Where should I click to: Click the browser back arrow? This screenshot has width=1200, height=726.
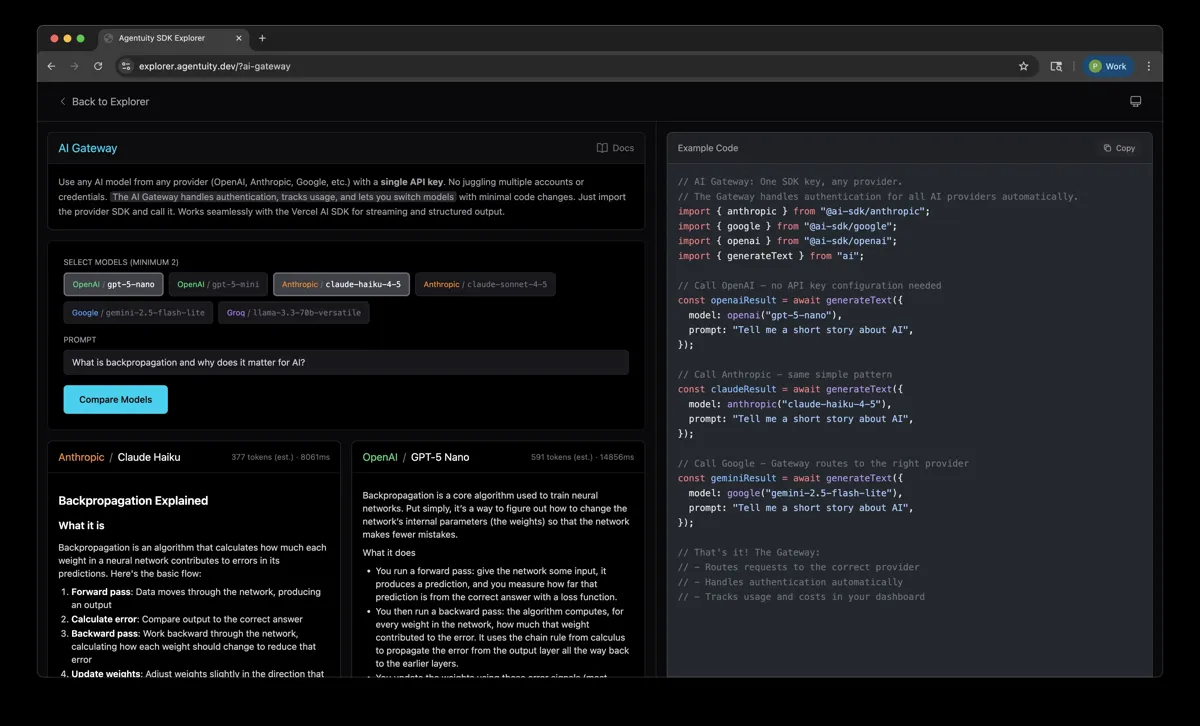51,66
